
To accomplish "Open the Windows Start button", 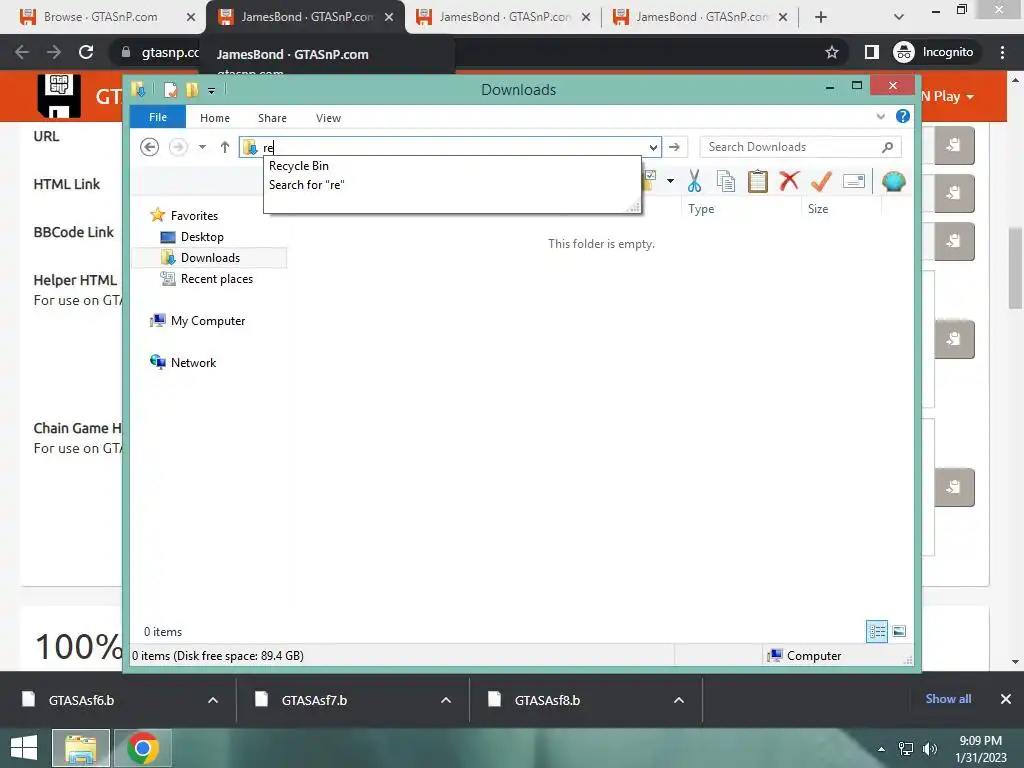I will [x=24, y=748].
